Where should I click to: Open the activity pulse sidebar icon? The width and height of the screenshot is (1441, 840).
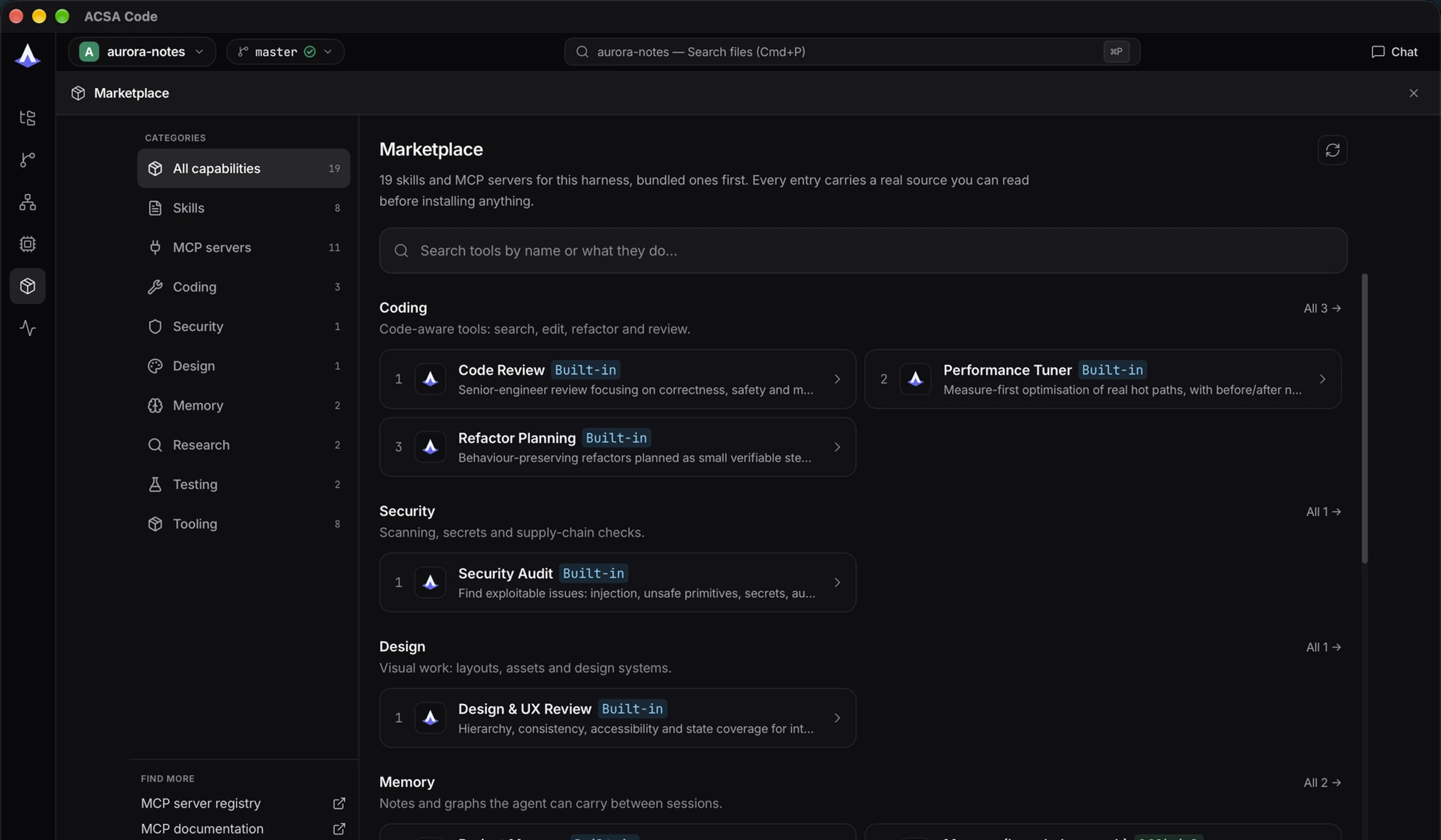pyautogui.click(x=27, y=328)
